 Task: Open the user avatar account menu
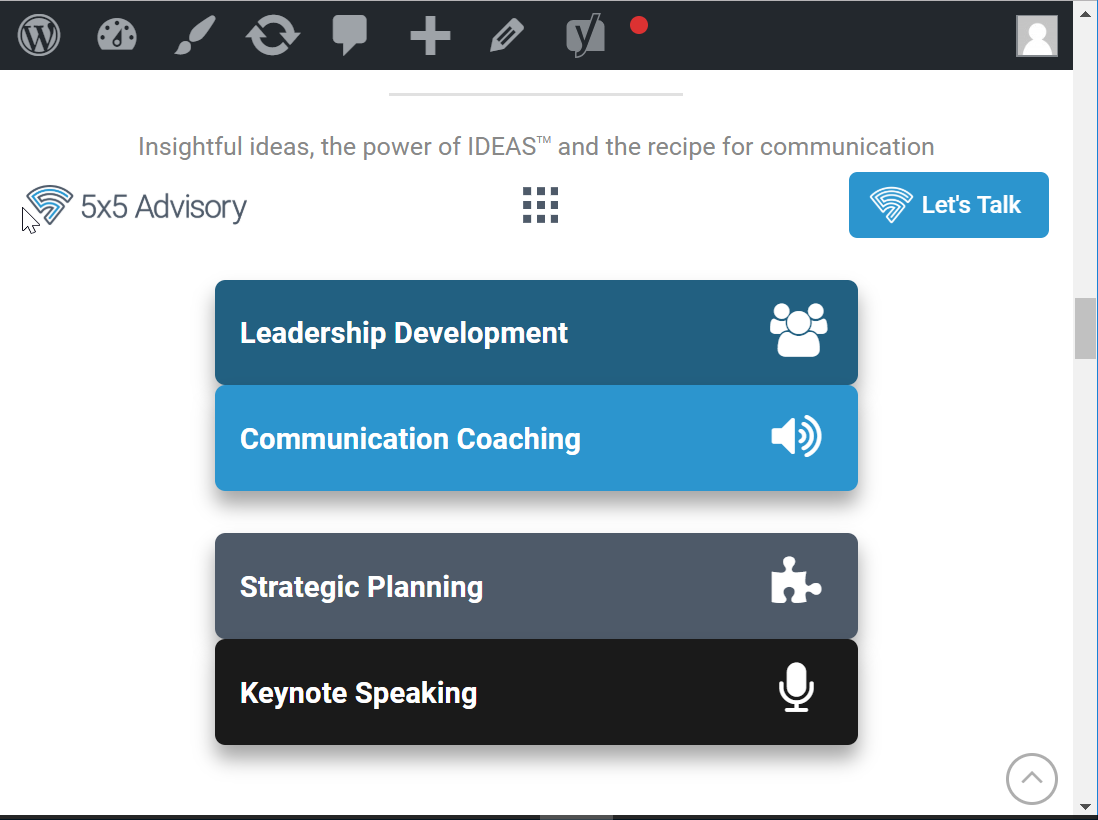coord(1037,36)
